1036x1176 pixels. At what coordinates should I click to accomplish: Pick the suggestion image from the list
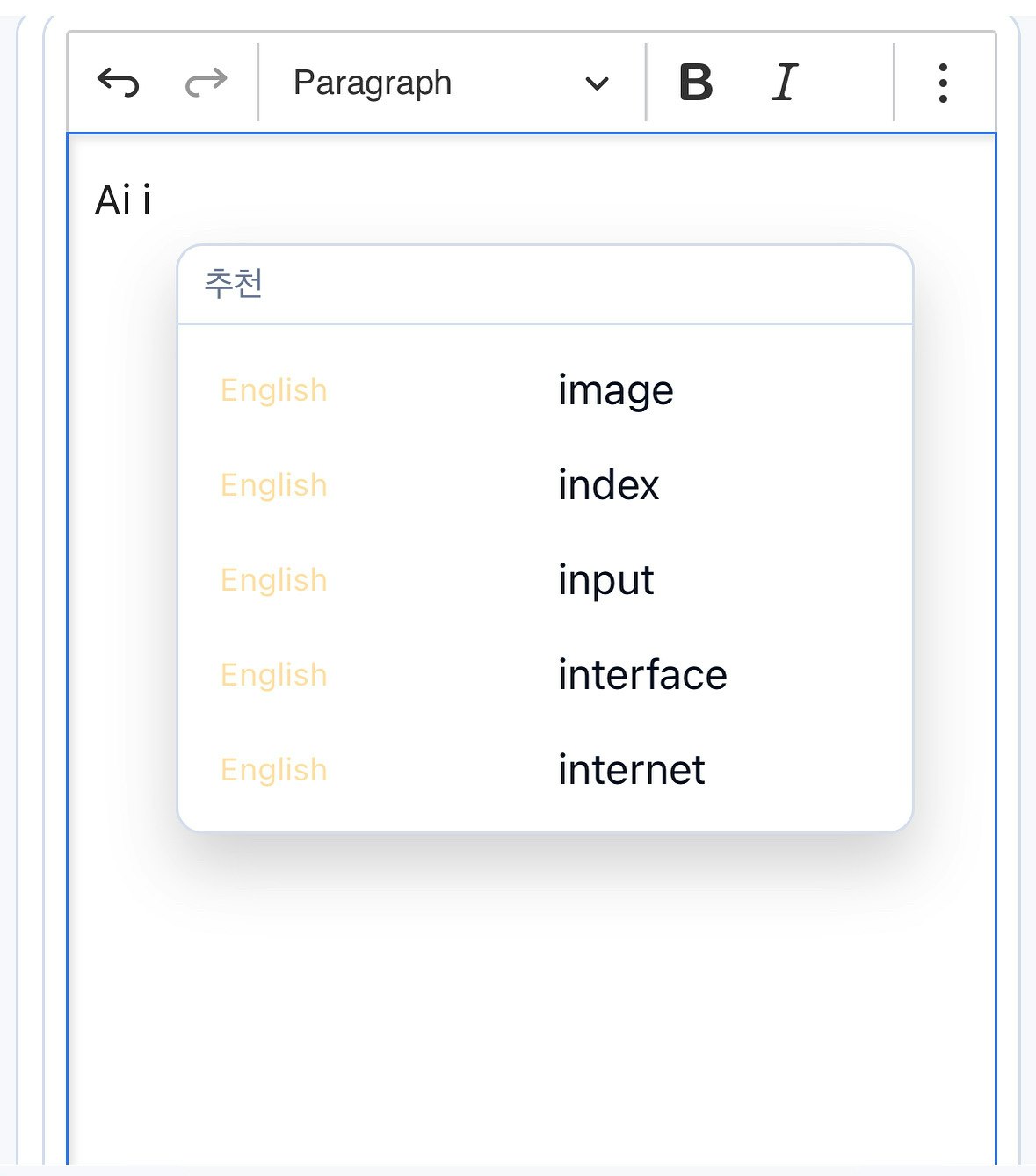pyautogui.click(x=615, y=389)
